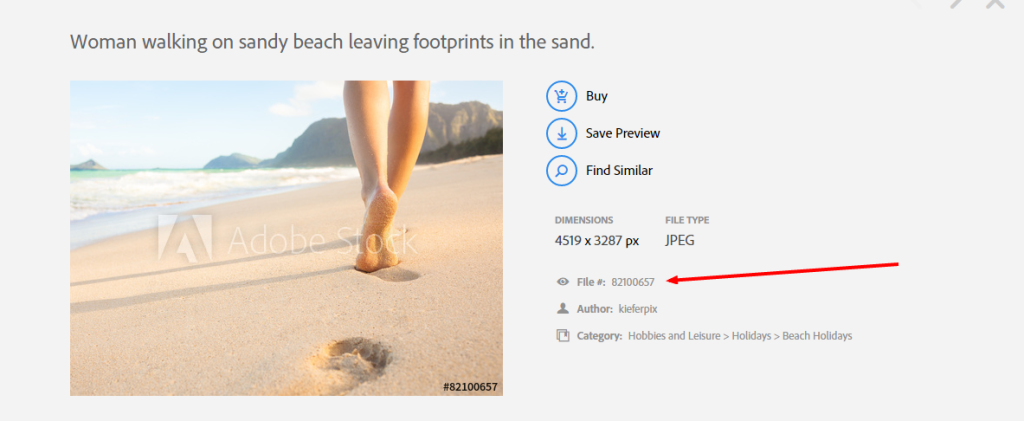The image size is (1024, 421).
Task: Select the Find Similar text option
Action: 619,170
